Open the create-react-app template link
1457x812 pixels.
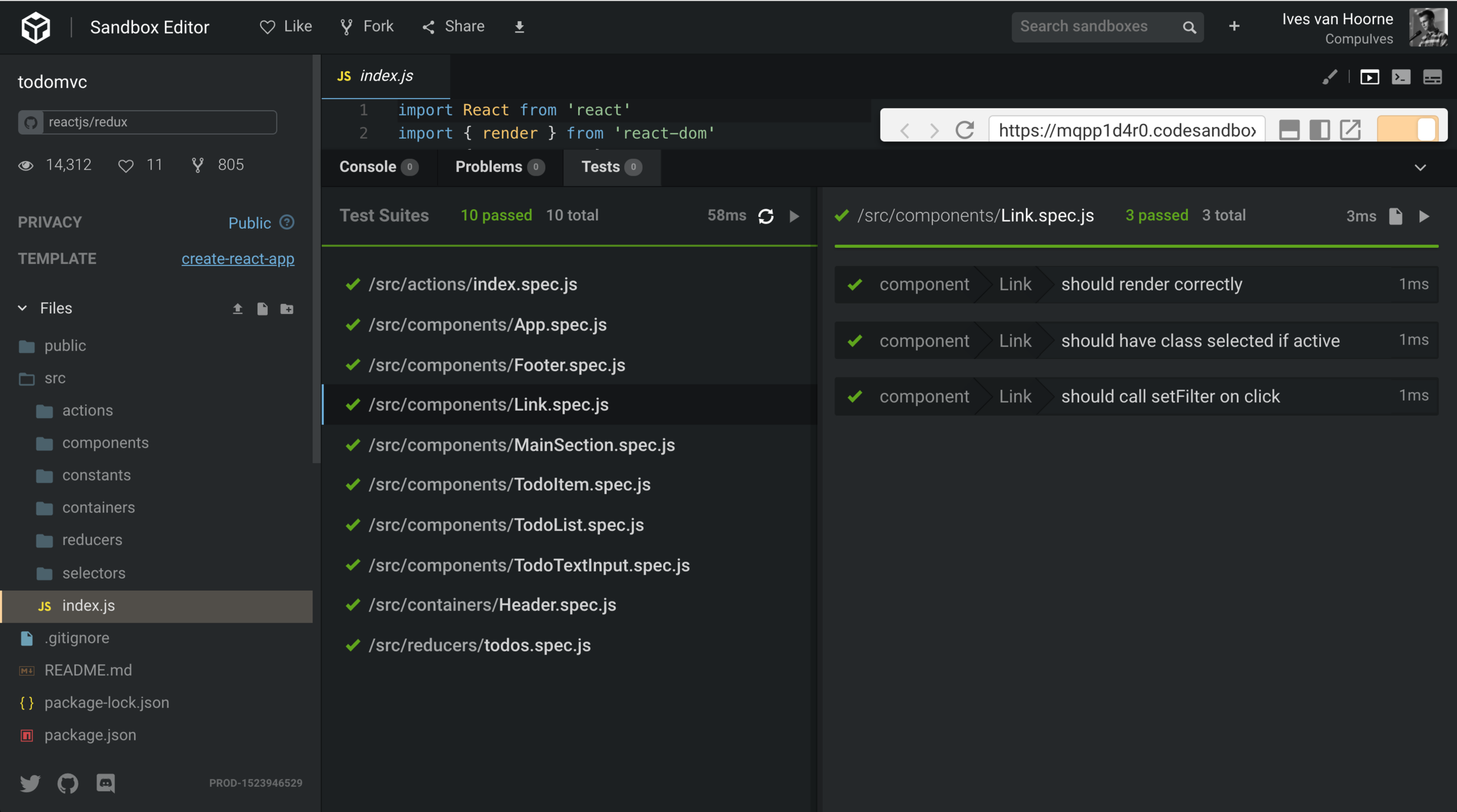point(238,259)
